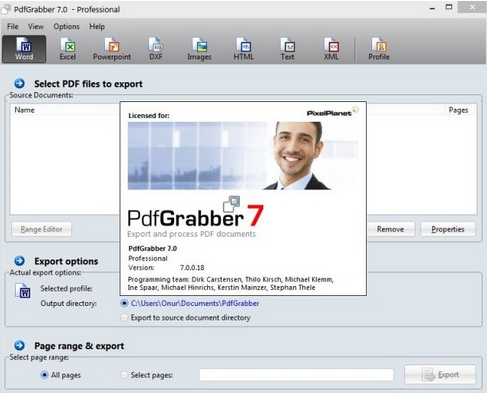Click the Range Editor button

pos(42,229)
